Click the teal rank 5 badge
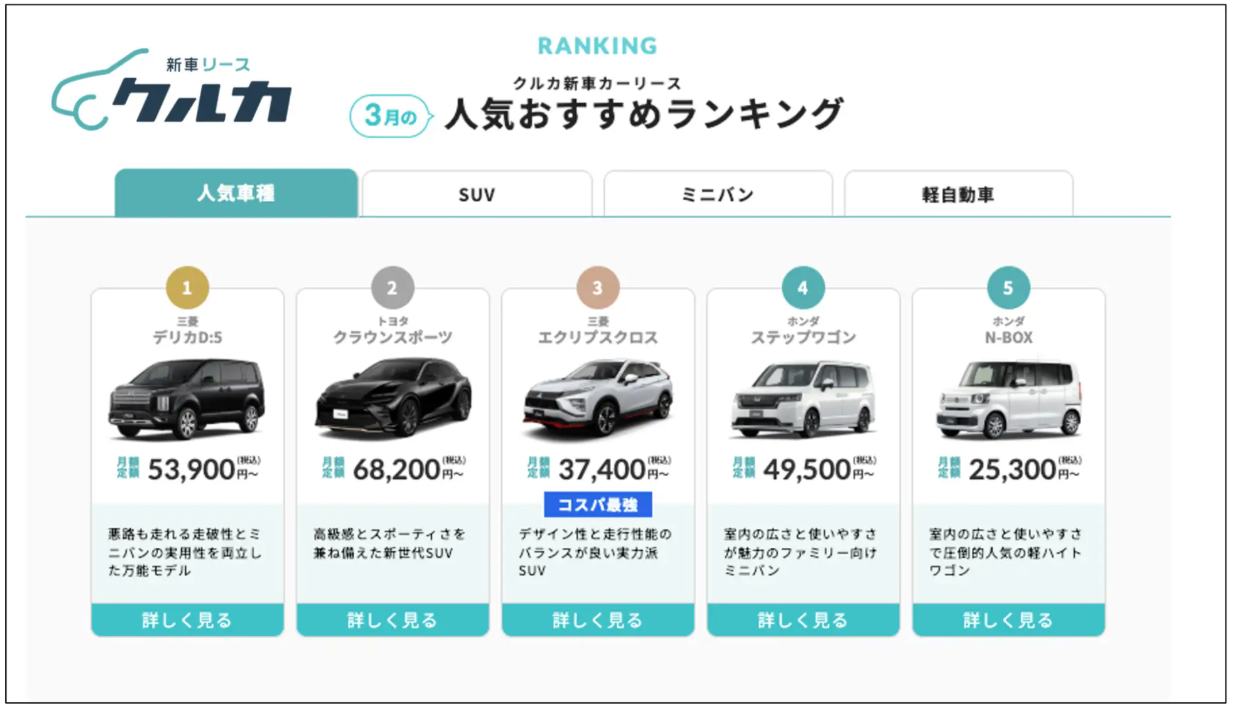This screenshot has width=1237, height=711. 1008,289
